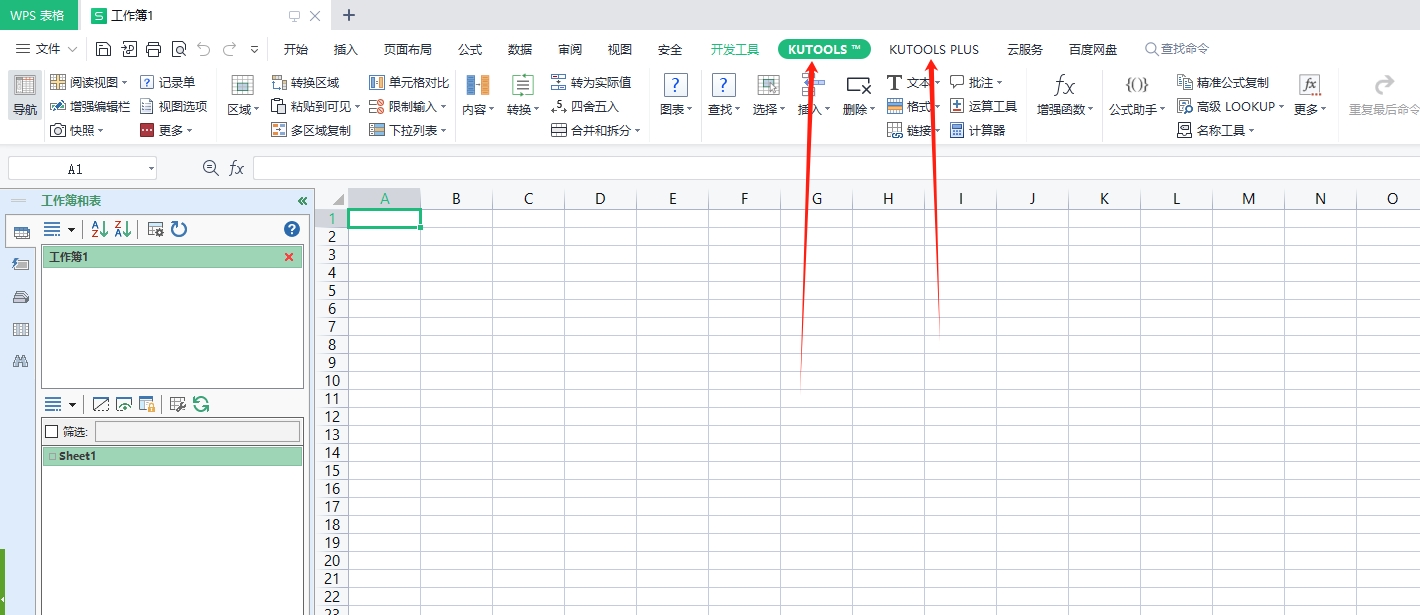Collapse the 工作簿和表 navigation pane
1420x615 pixels.
pos(302,201)
